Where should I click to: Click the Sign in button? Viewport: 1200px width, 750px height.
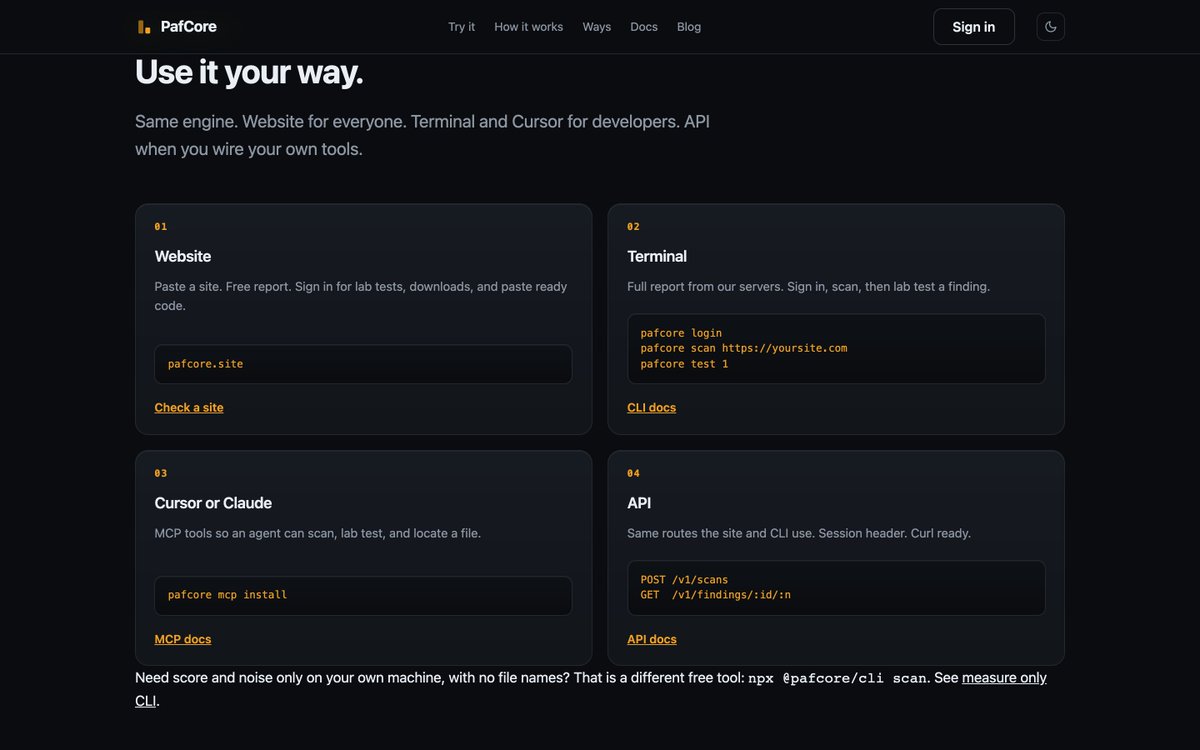coord(974,27)
